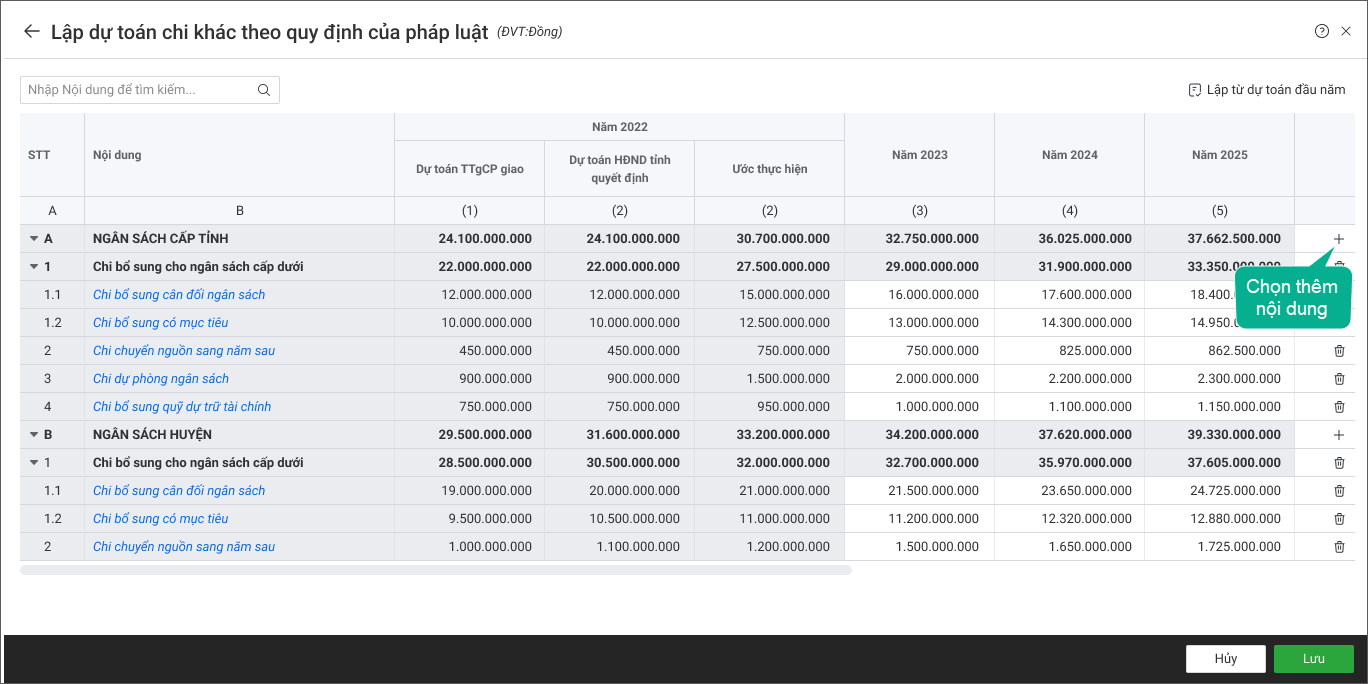Click the horizontal scrollbar below the table

tap(435, 570)
